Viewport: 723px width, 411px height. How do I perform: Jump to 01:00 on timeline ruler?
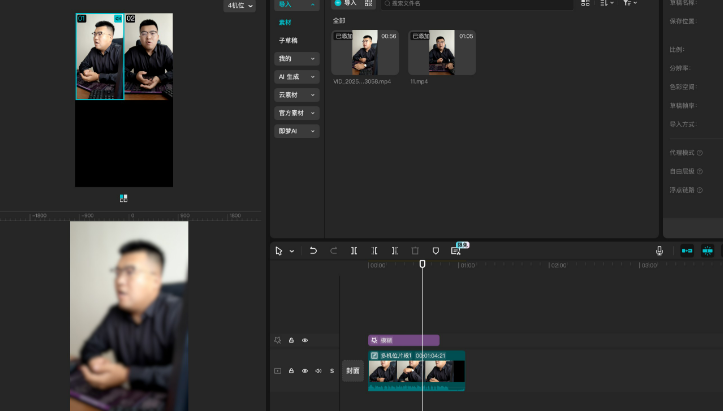click(x=466, y=265)
